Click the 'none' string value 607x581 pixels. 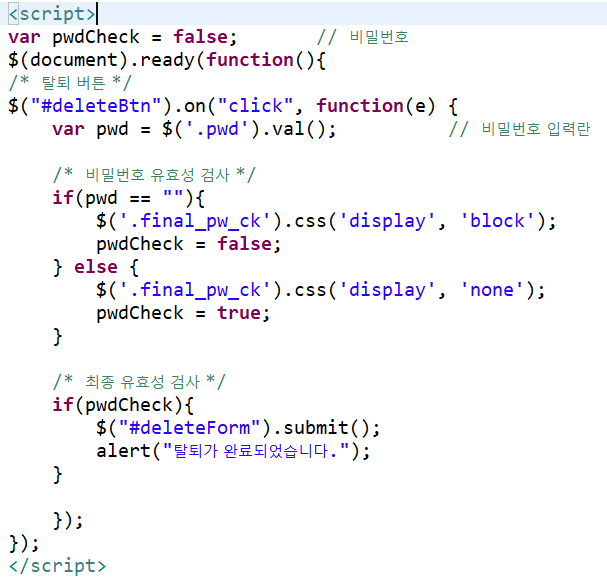(492, 290)
